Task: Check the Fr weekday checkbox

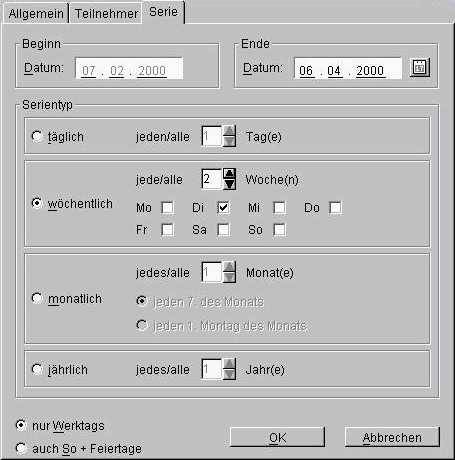Action: tap(167, 230)
